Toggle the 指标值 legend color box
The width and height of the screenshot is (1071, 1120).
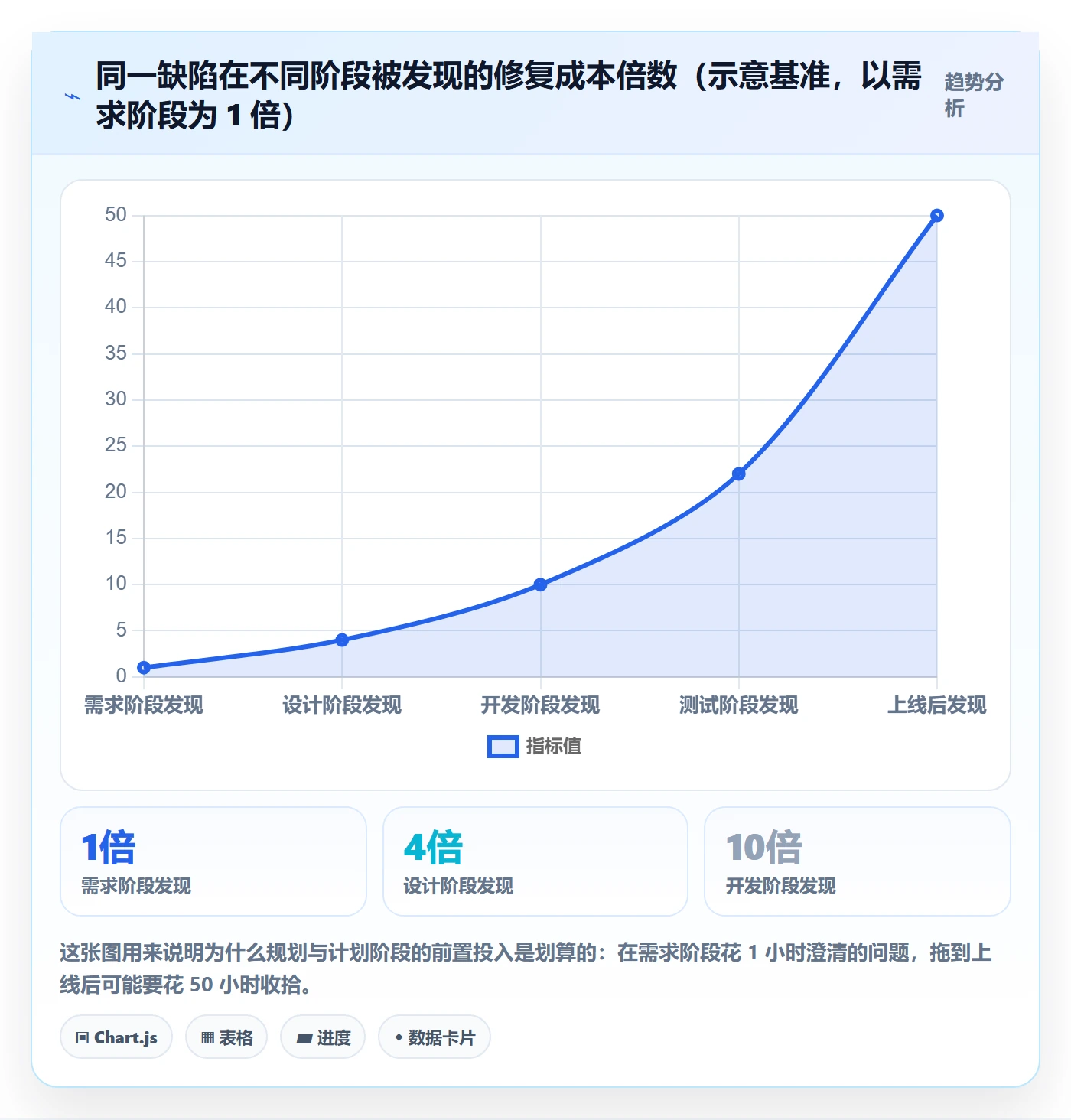(503, 747)
